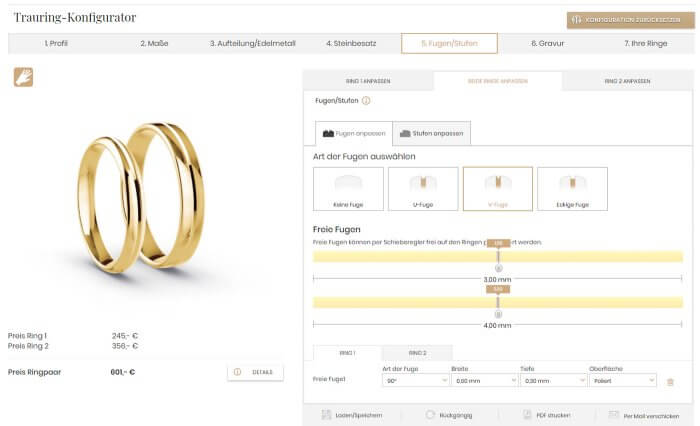Screen dimensions: 700x426
Task: Click Laden/Speichern label
Action: click(358, 415)
